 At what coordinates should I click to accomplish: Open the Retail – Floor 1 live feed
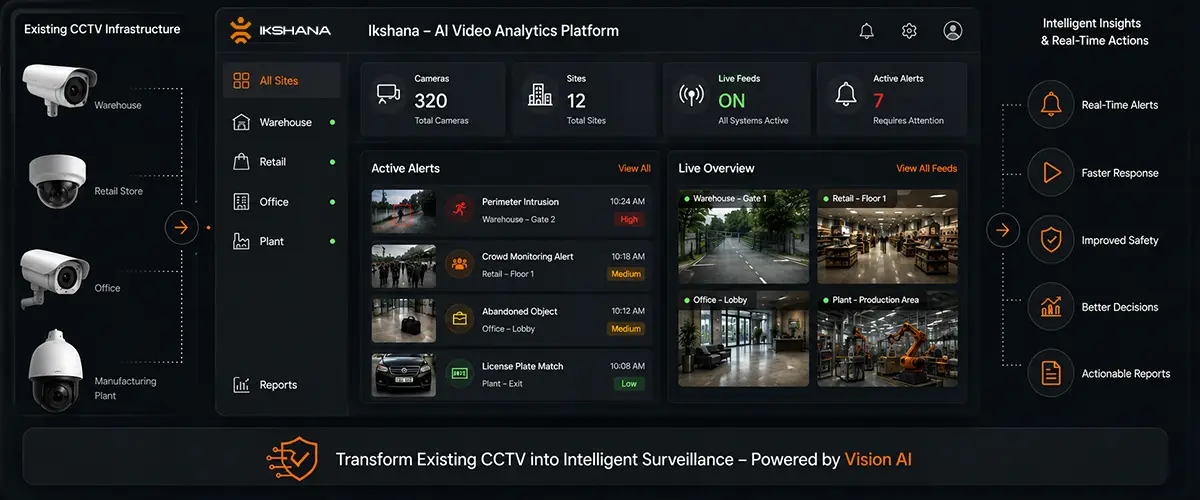click(887, 237)
